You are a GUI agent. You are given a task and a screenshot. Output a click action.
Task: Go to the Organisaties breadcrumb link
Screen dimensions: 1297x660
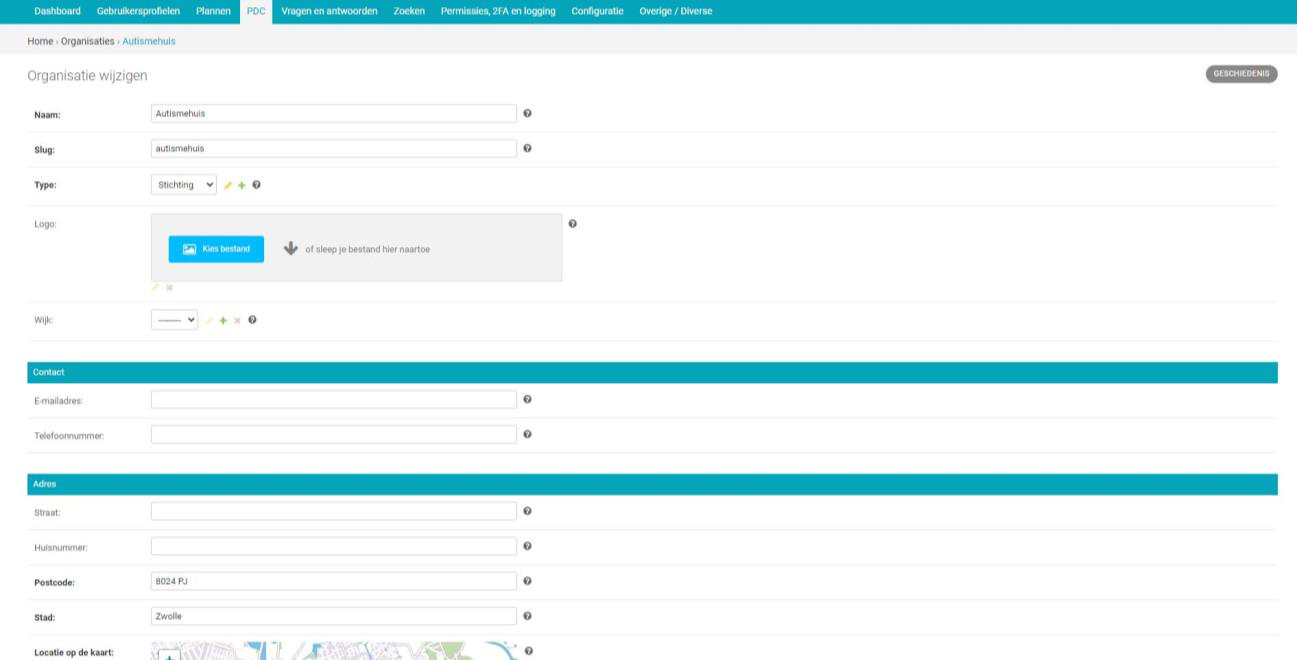pos(87,41)
